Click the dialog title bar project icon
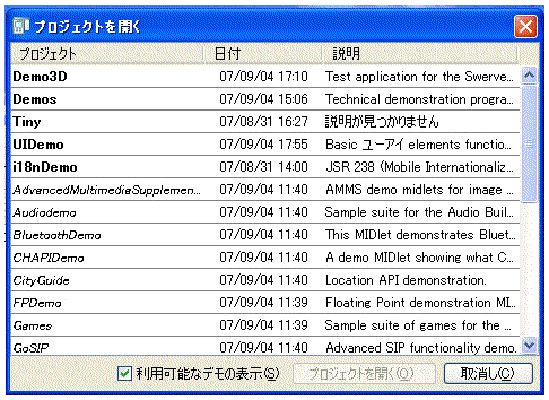 pyautogui.click(x=20, y=26)
